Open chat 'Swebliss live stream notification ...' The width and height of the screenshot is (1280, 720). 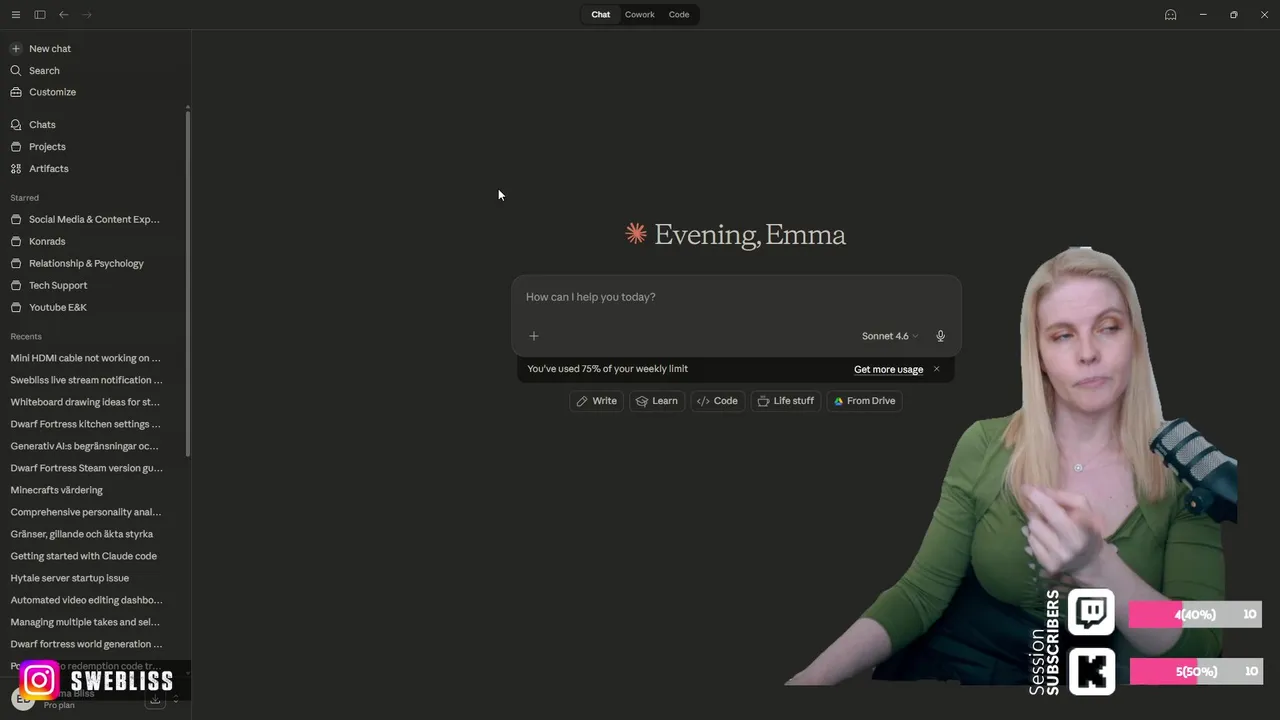coord(86,380)
